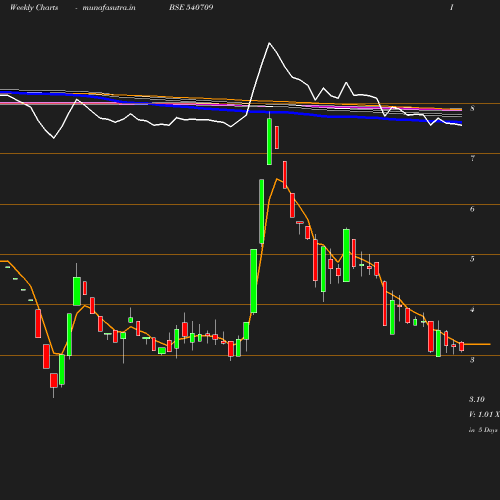Click the munafasutra.in label
Image resolution: width=500 pixels, height=500 pixels.
click(x=109, y=7)
